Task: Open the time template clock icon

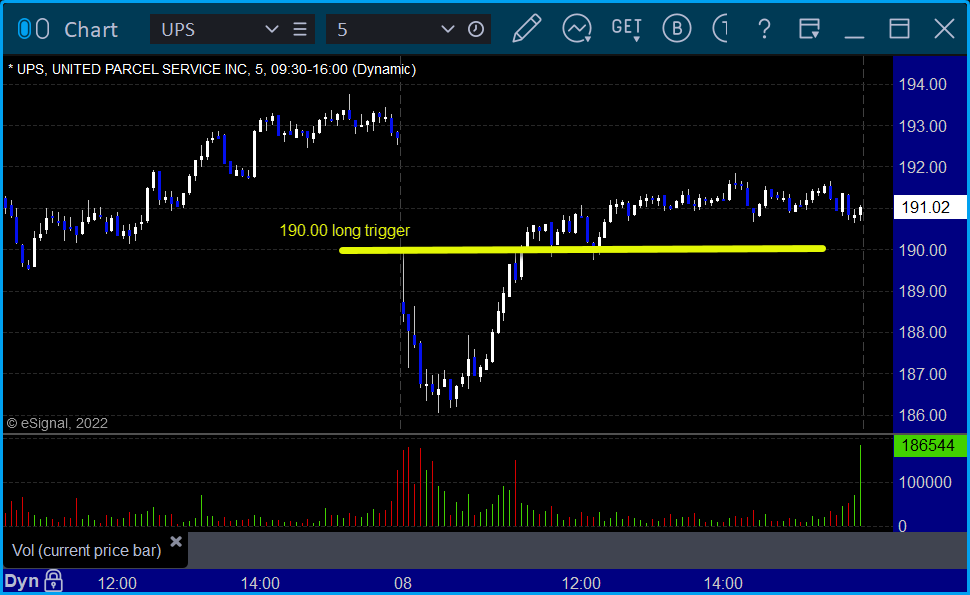Action: 476,29
